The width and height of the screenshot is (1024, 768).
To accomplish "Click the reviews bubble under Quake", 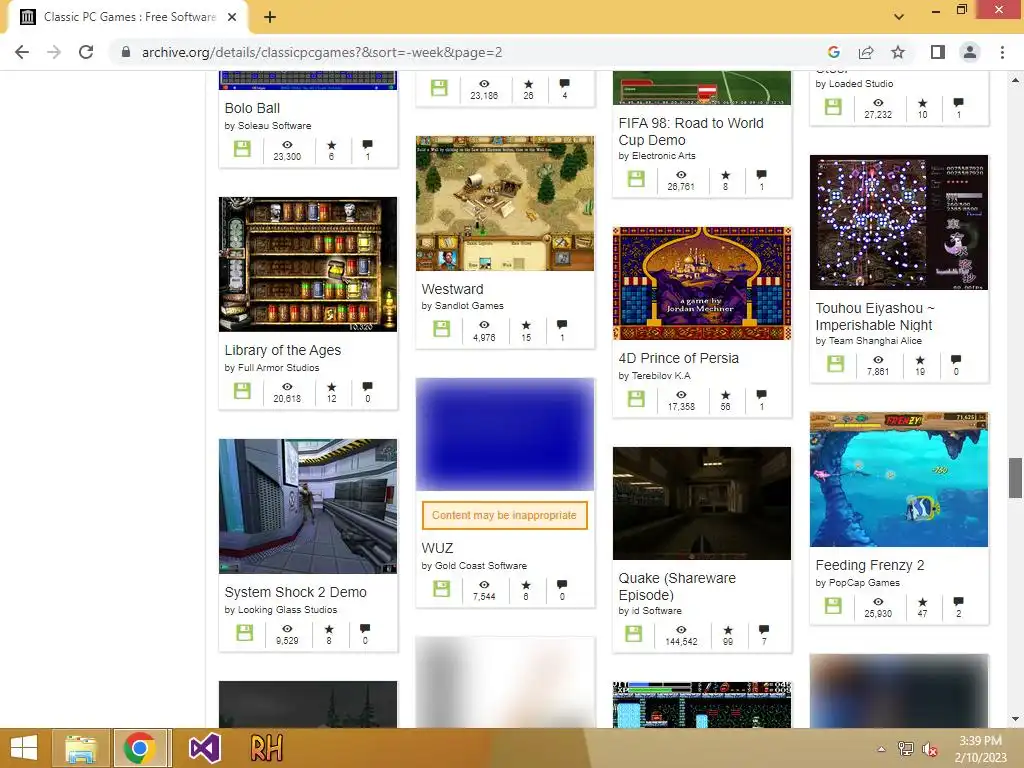I will tap(764, 630).
